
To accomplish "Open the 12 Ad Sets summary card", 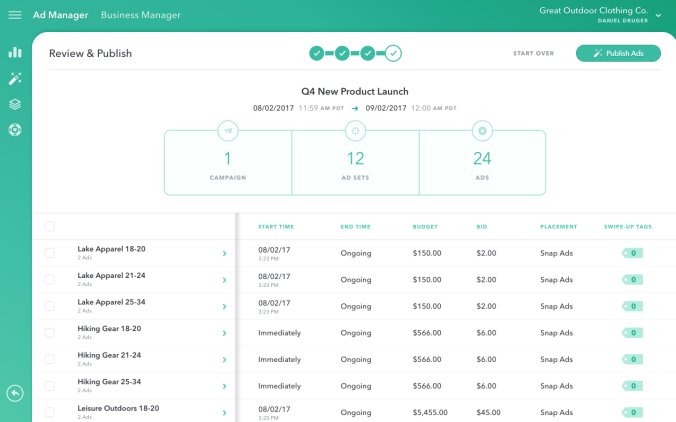I will point(355,163).
